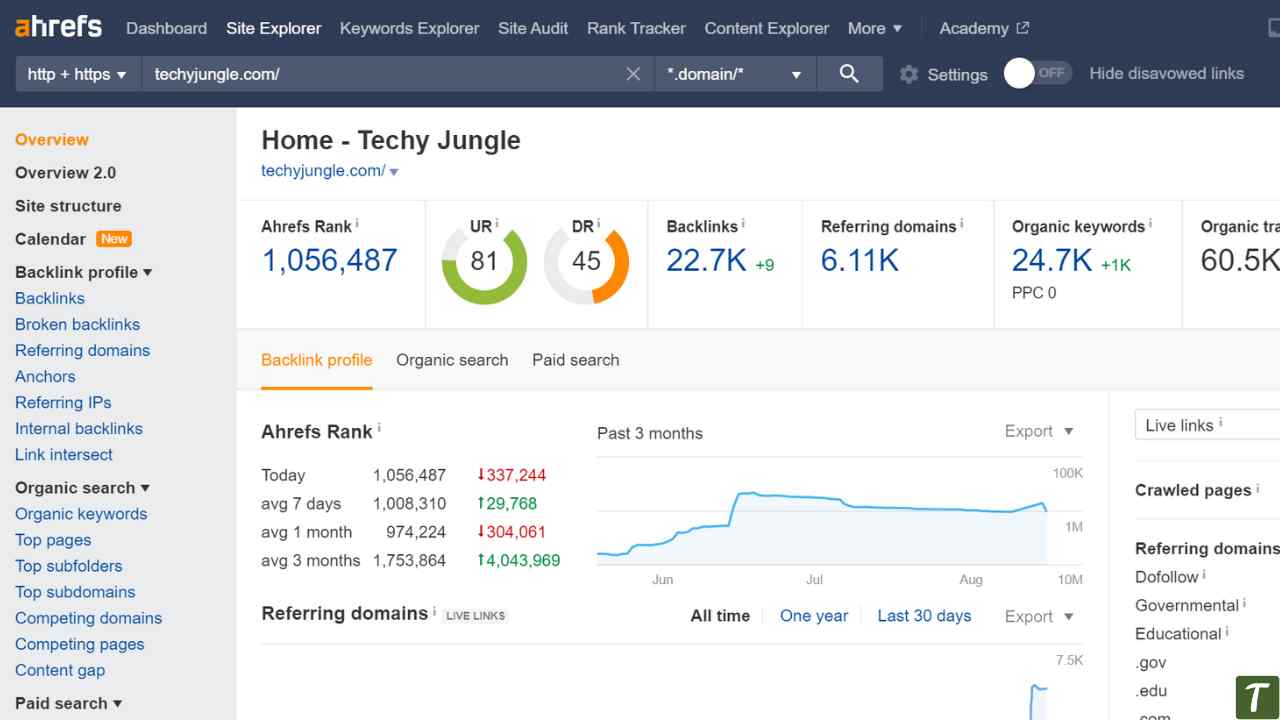Open Settings via gear icon

[908, 74]
